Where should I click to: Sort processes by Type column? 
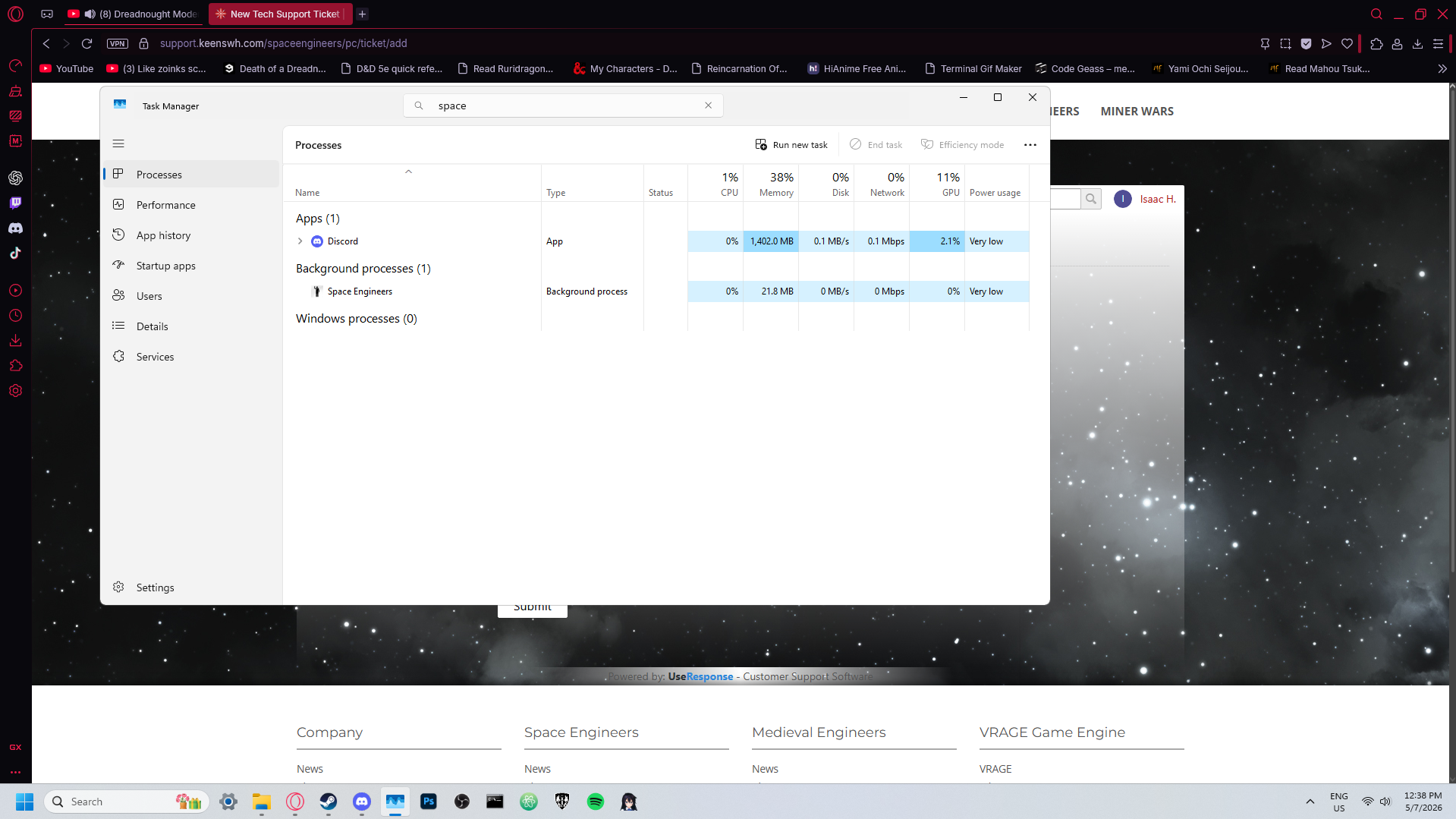[x=593, y=184]
